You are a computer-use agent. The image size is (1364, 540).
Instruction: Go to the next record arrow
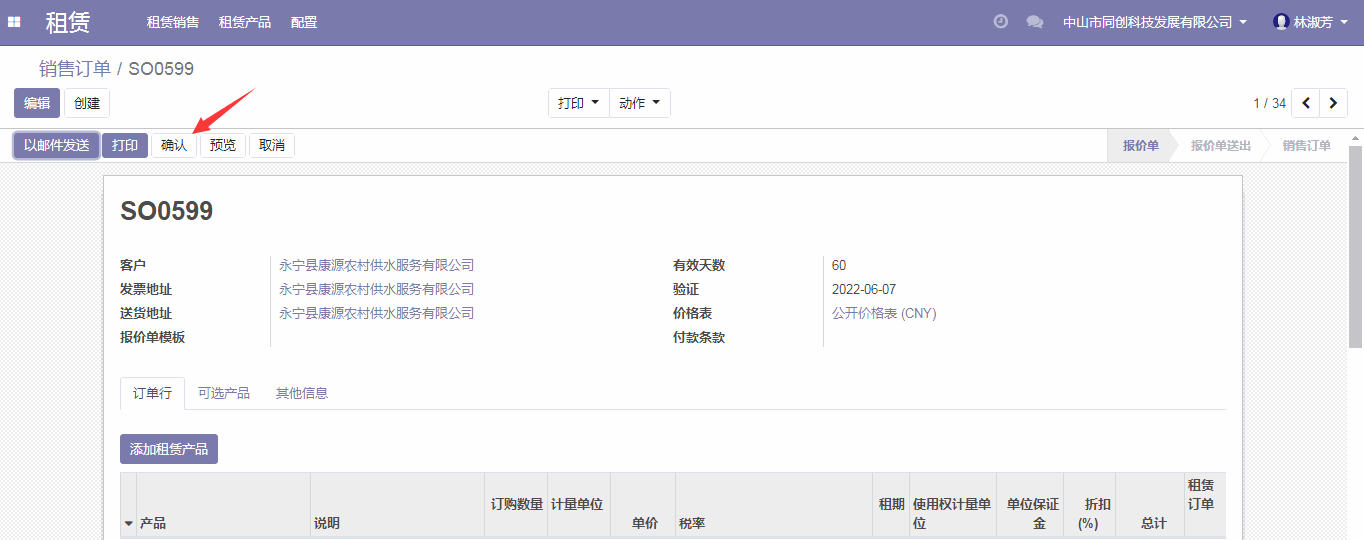tap(1333, 103)
